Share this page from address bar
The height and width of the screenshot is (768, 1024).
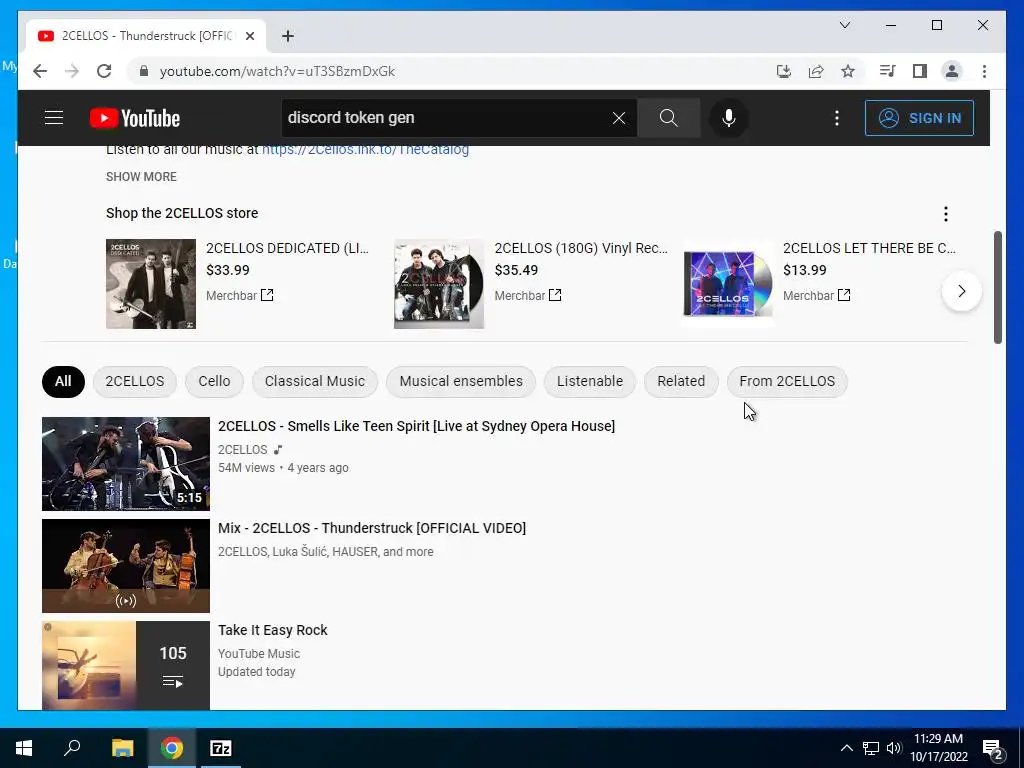tap(816, 71)
